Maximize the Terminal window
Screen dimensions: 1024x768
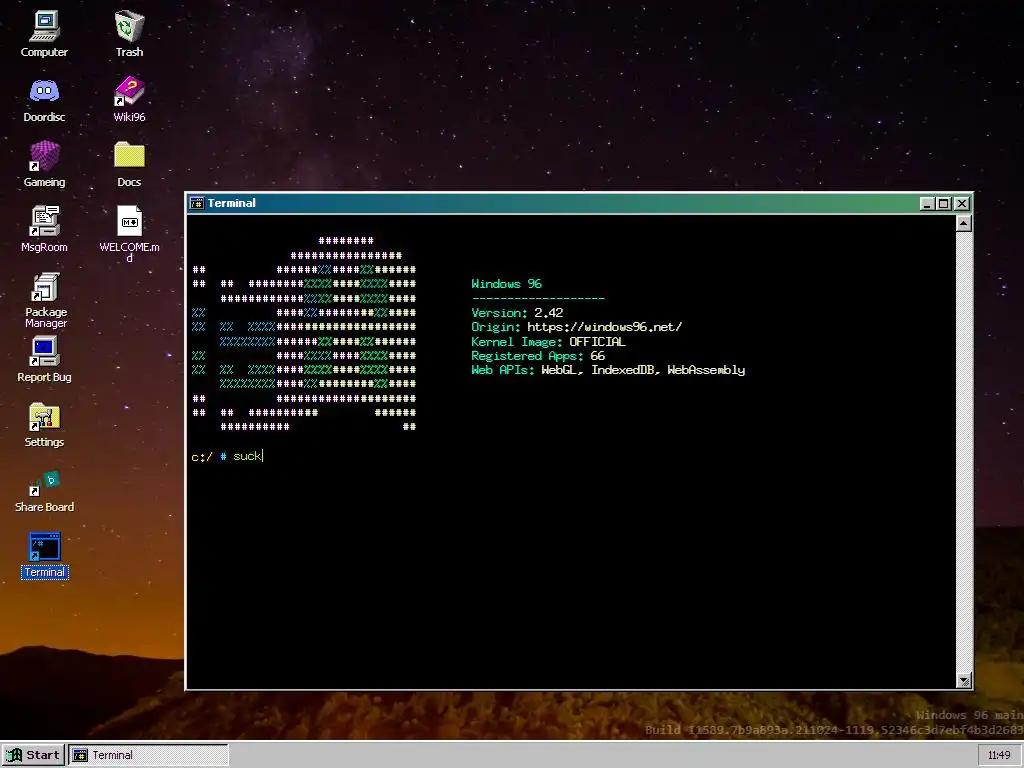pyautogui.click(x=944, y=204)
